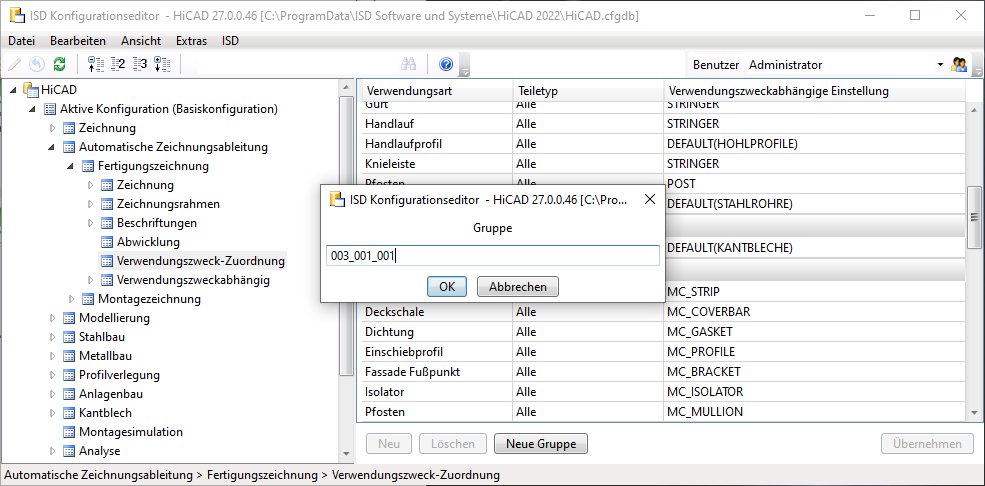Expand tree to level 3 icon
This screenshot has width=985, height=486.
point(140,64)
